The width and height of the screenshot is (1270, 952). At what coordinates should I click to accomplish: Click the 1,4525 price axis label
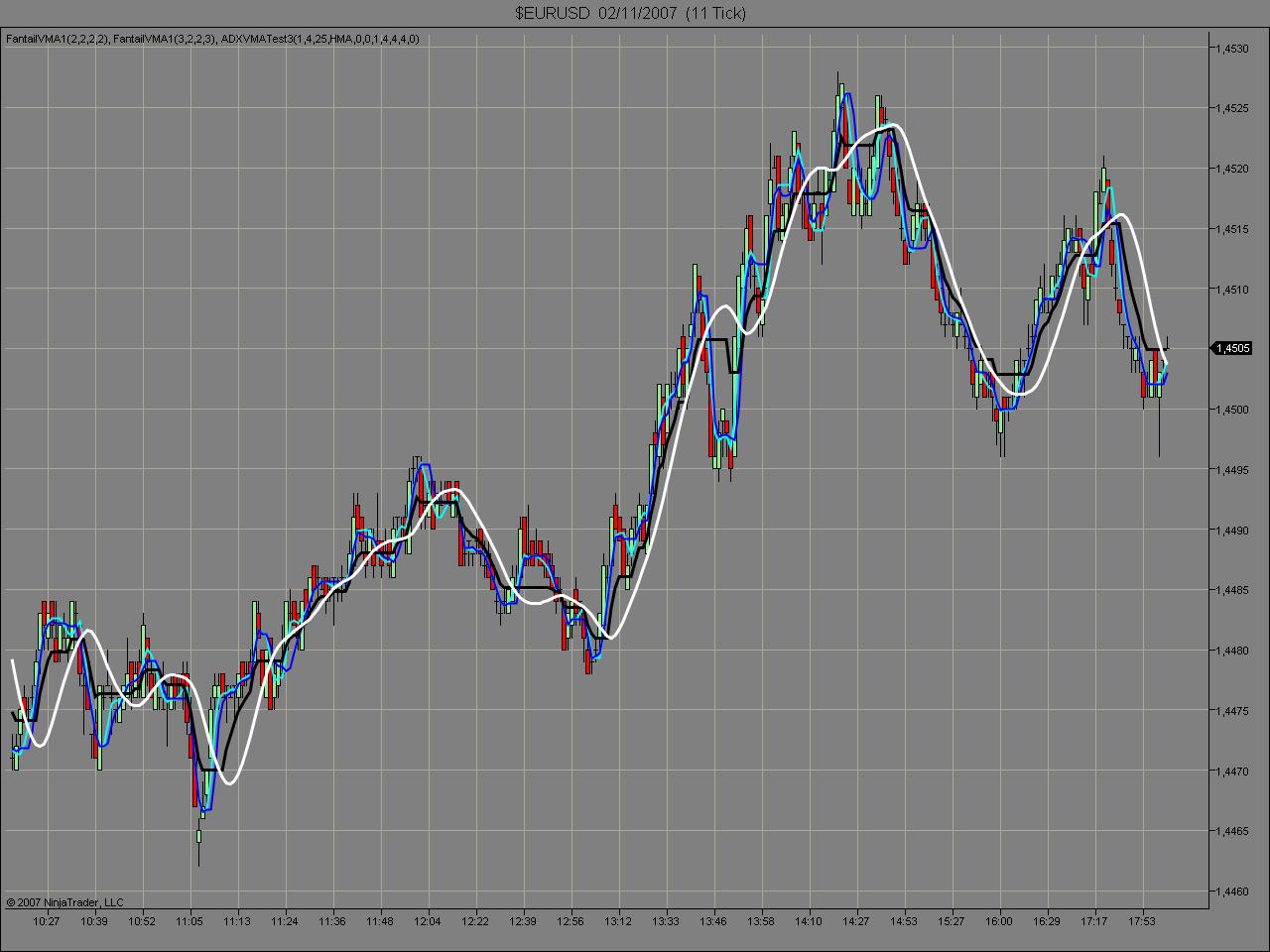tap(1233, 108)
